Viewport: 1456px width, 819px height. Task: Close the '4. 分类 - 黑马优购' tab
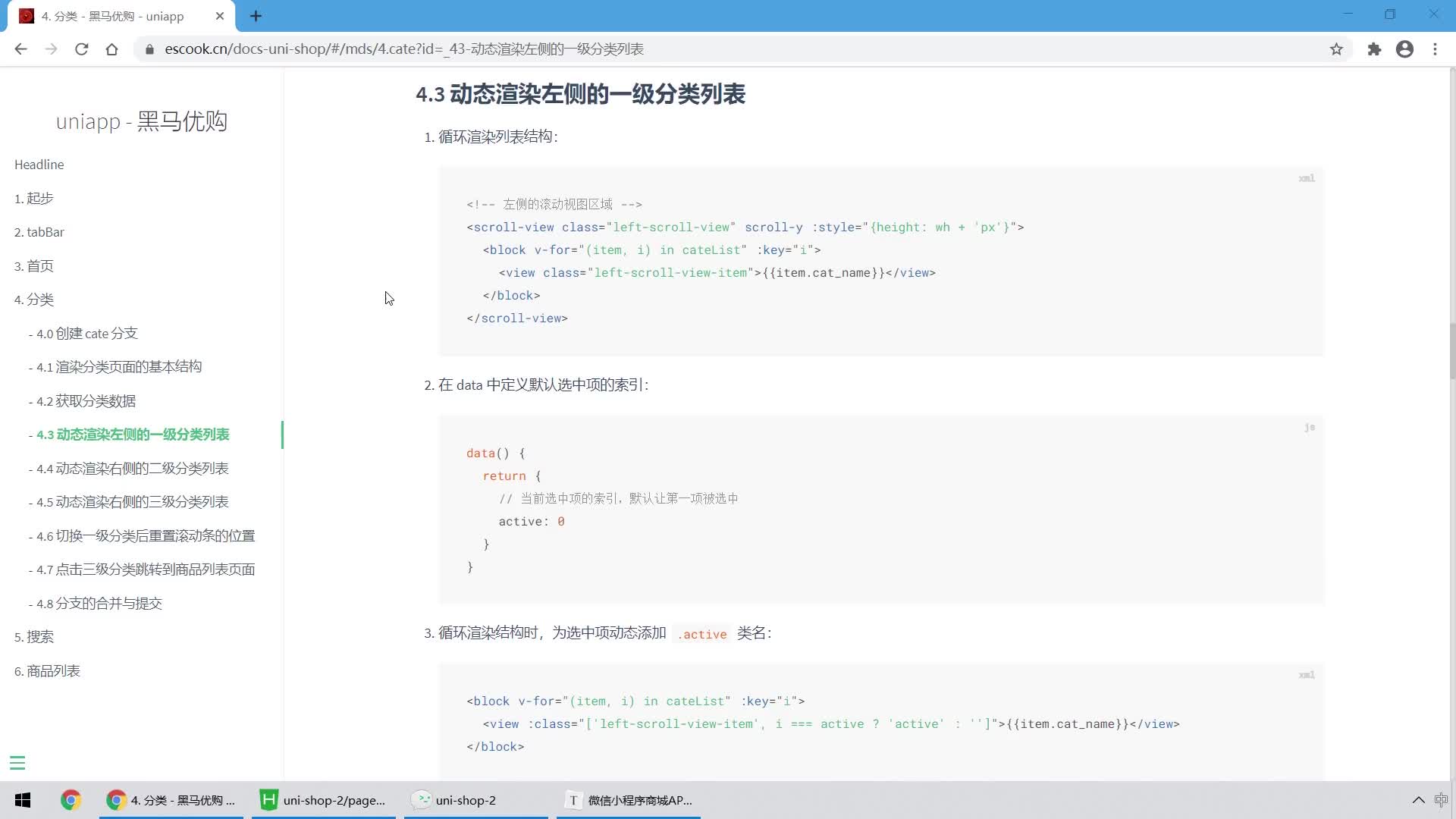click(x=220, y=16)
